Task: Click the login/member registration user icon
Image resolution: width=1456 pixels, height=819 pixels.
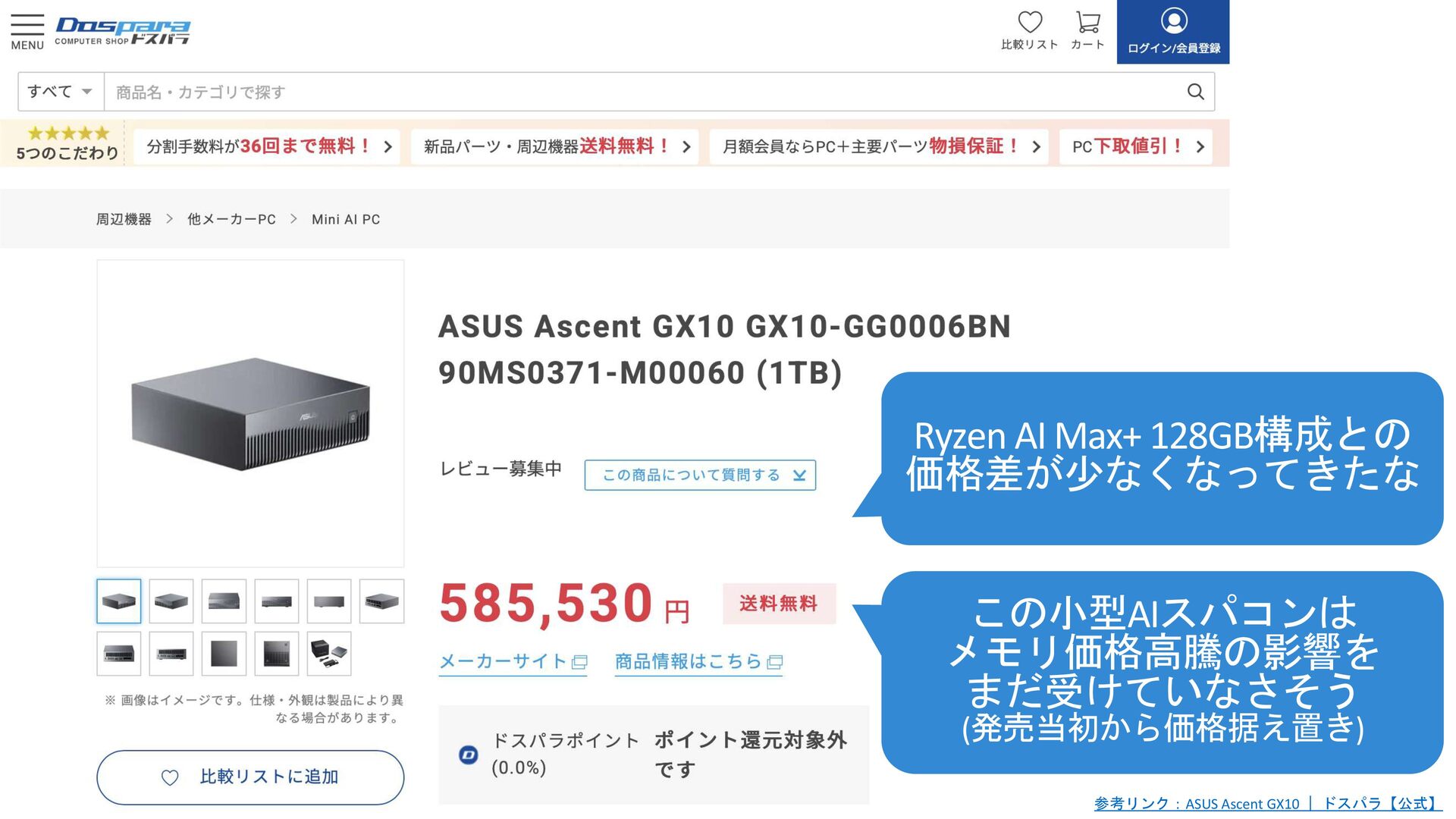Action: pos(1173,21)
